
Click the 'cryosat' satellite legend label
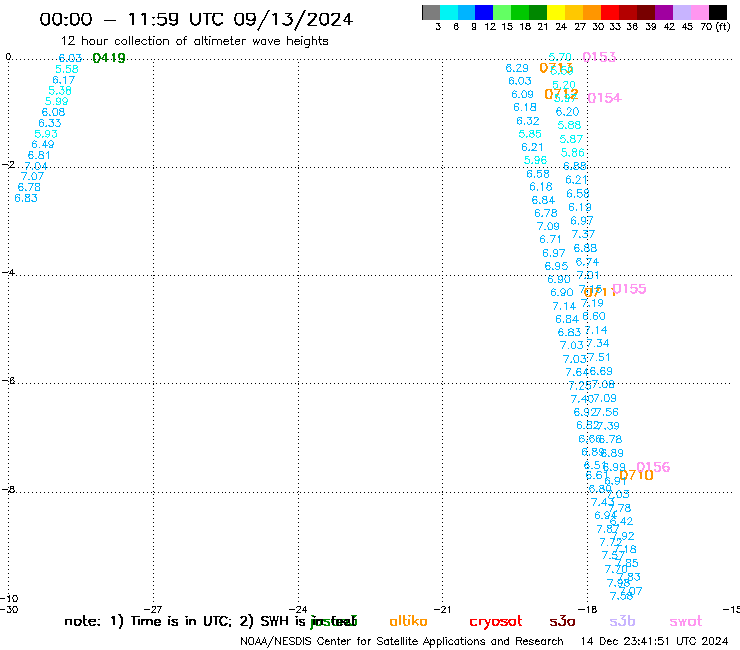coord(496,621)
